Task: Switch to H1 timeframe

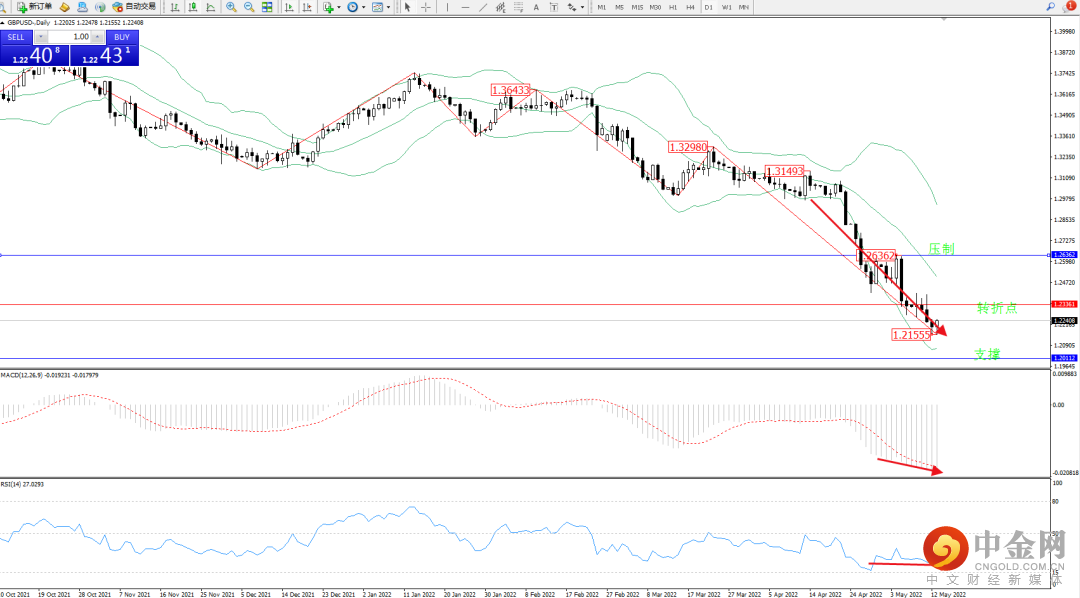Action: click(673, 7)
